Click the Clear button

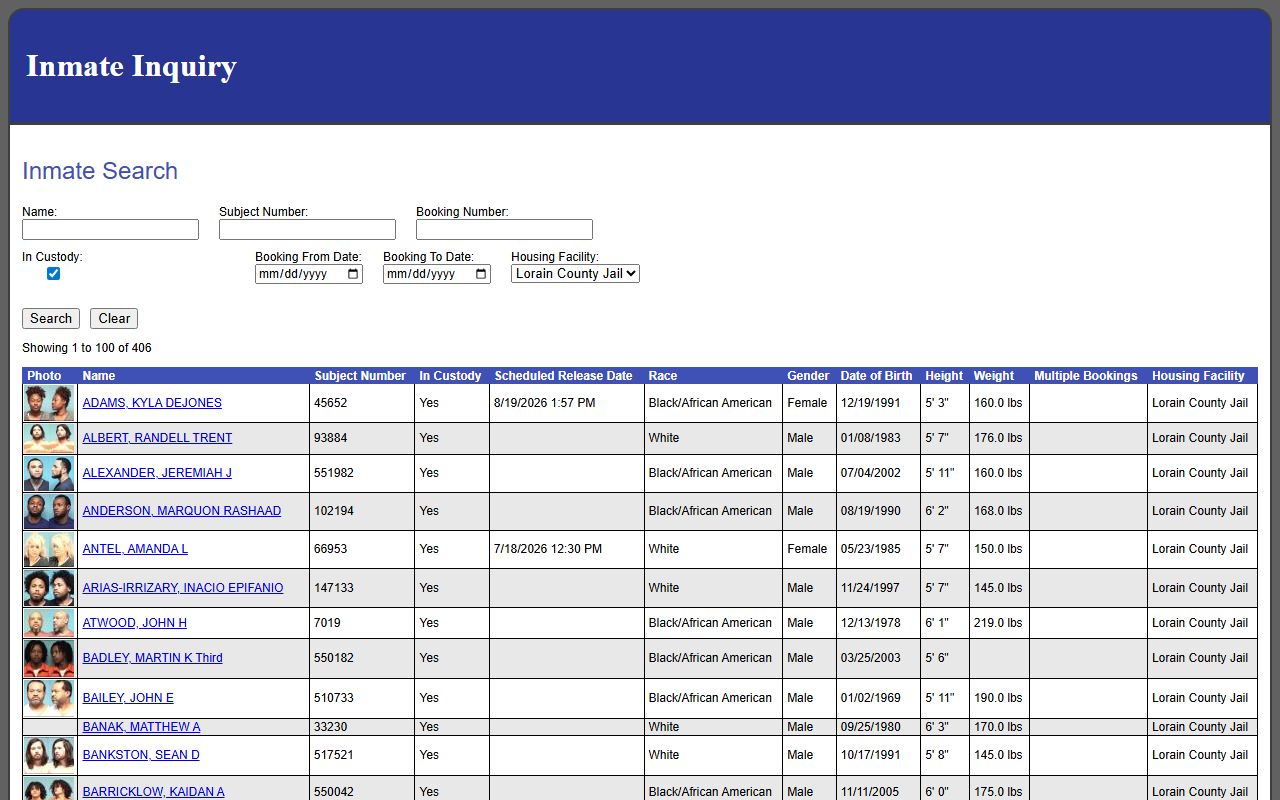pyautogui.click(x=114, y=319)
